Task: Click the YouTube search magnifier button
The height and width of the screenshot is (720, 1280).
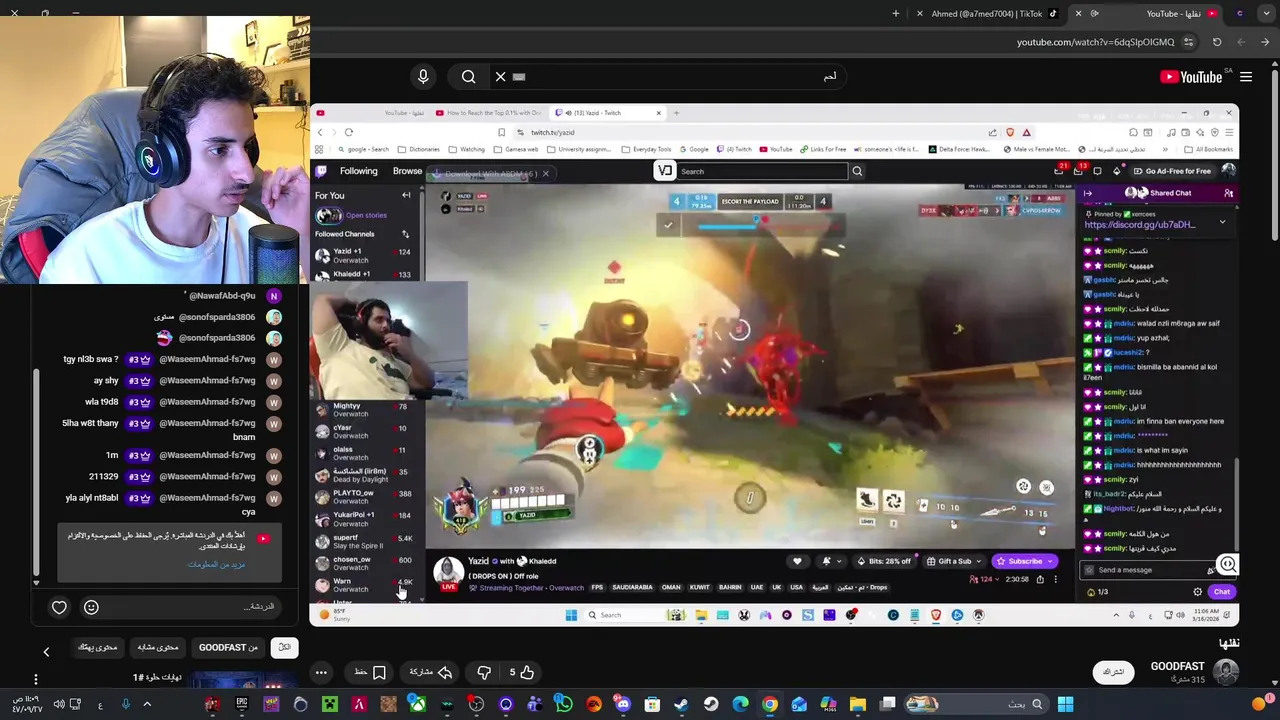Action: (468, 76)
